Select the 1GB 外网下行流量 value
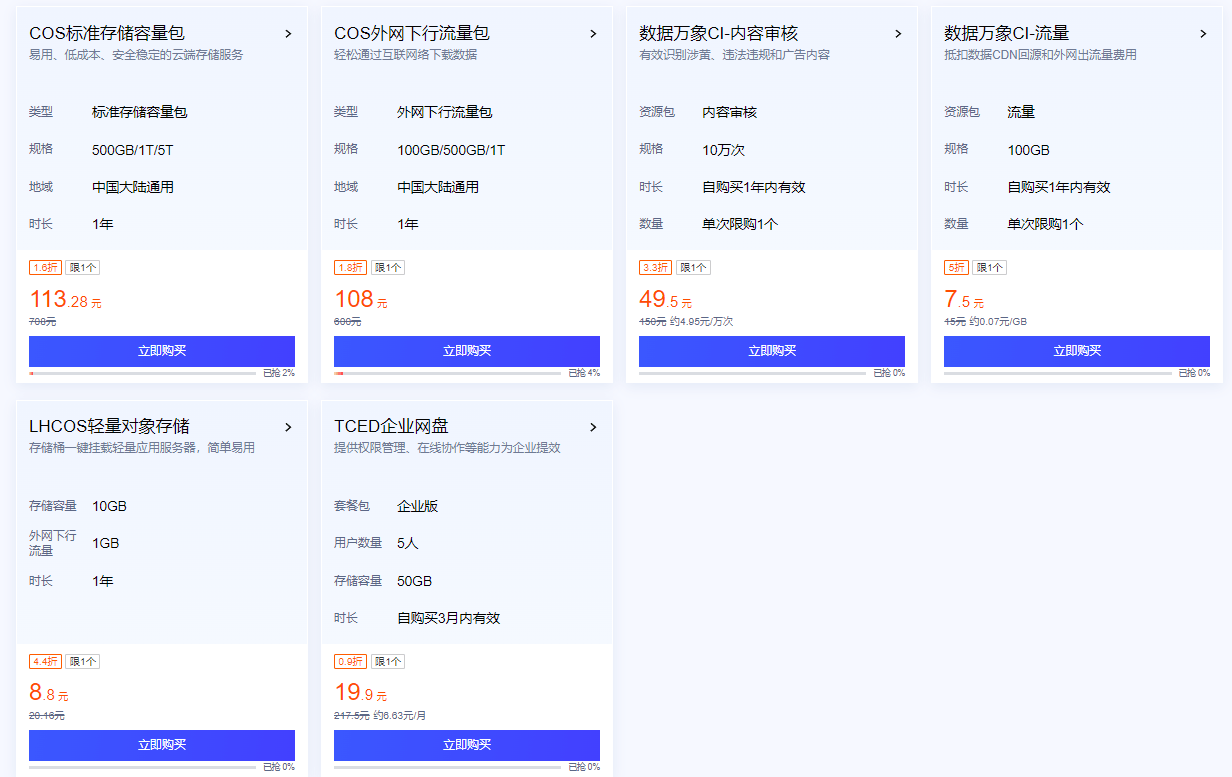The height and width of the screenshot is (777, 1232). click(105, 543)
